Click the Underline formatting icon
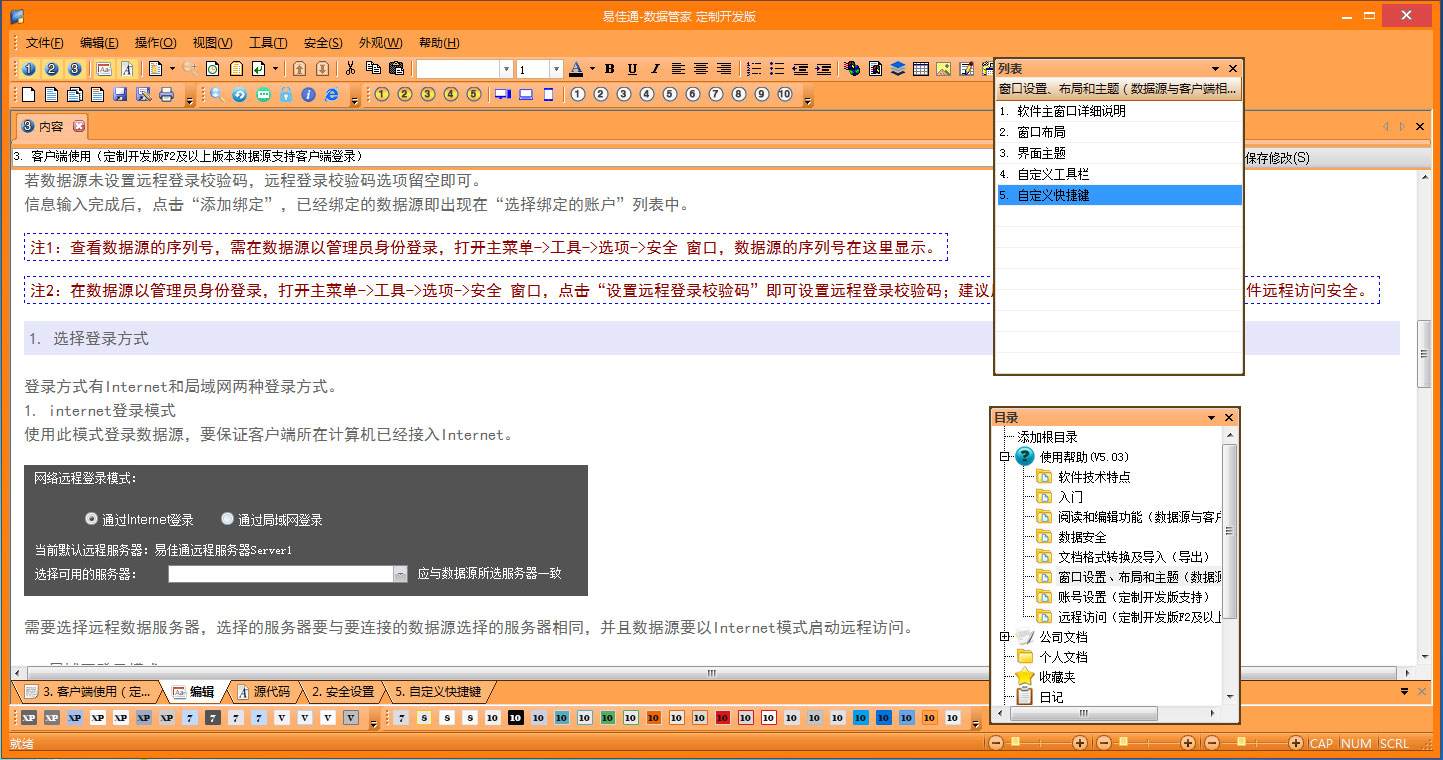Screen dimensions: 1443x760 [632, 69]
